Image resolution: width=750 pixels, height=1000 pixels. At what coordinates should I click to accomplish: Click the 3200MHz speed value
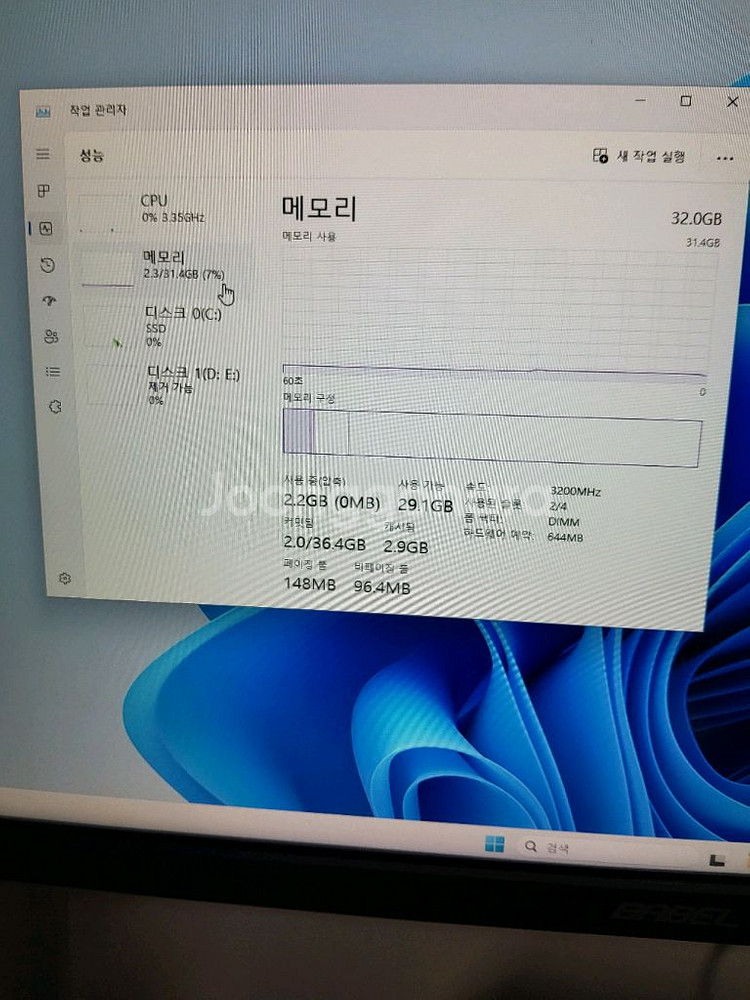[x=575, y=491]
